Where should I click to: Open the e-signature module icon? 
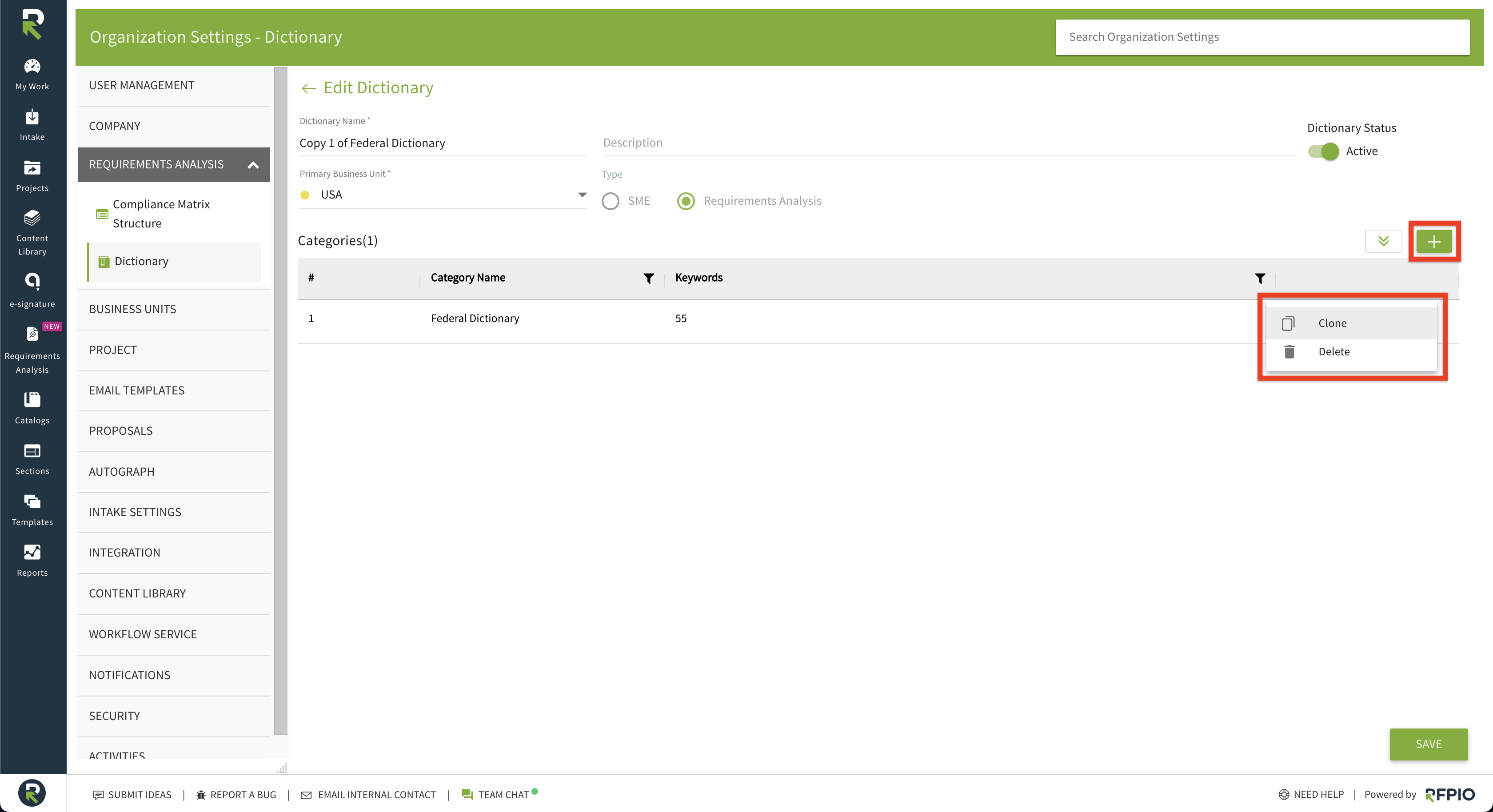32,281
